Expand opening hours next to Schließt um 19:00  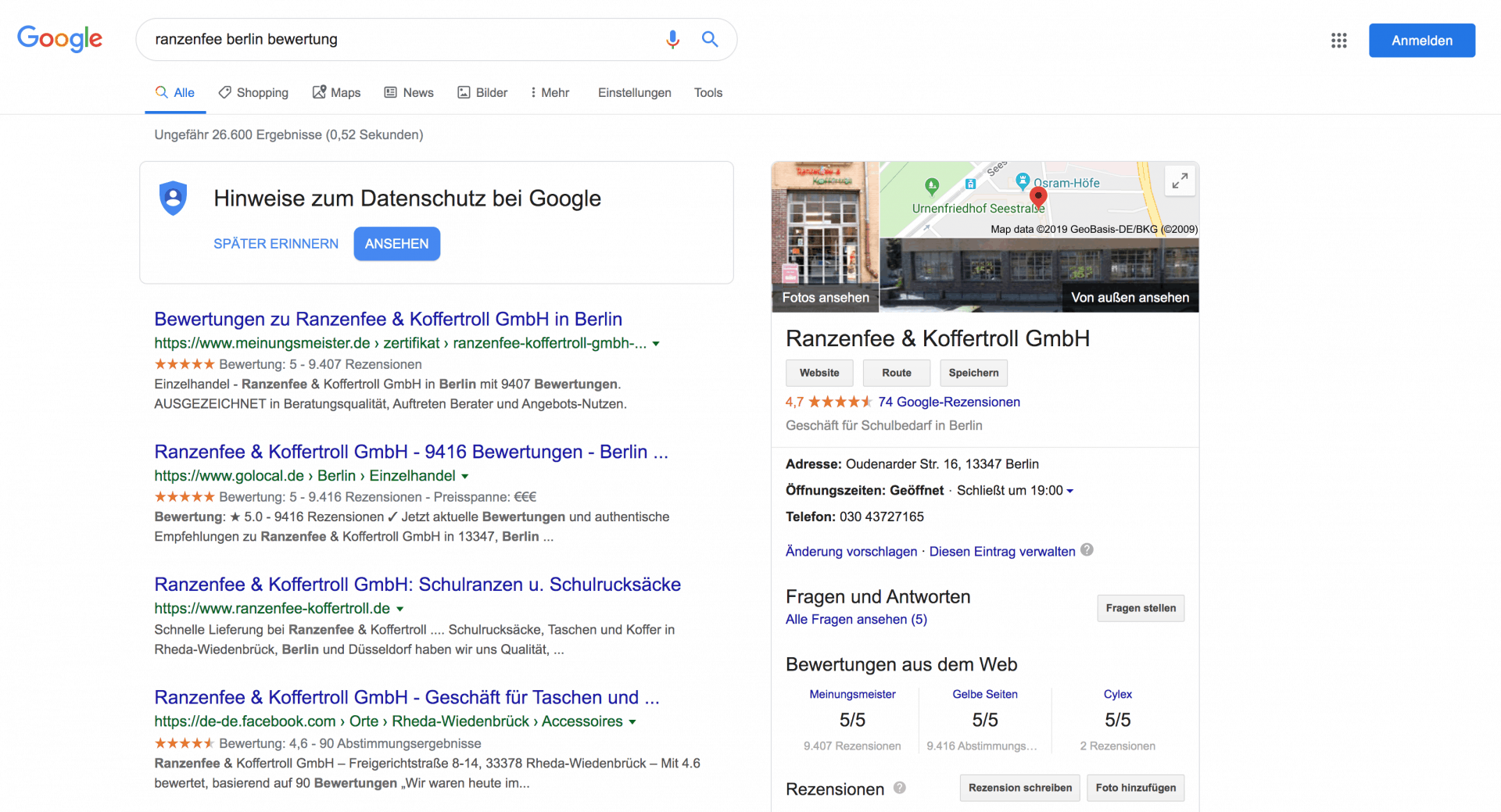point(1070,491)
